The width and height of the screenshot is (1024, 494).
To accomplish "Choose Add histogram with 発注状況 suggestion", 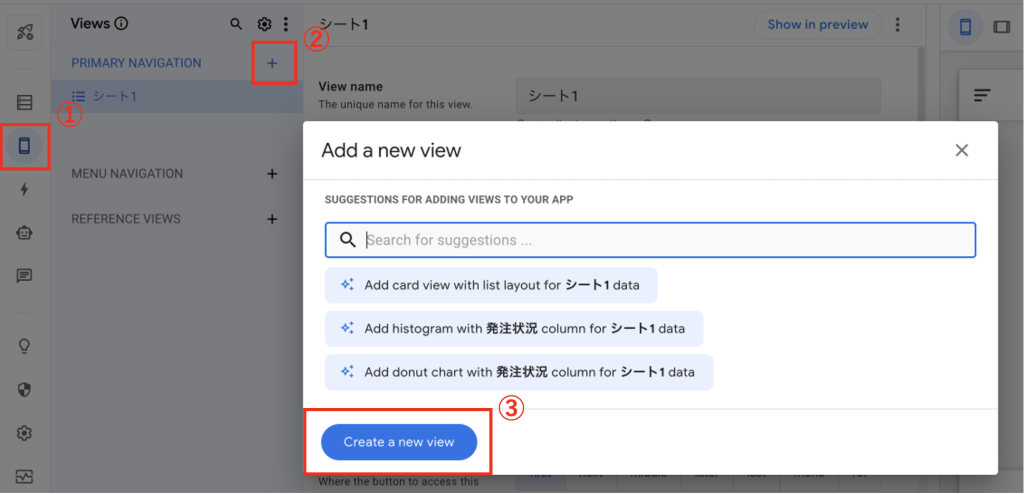I will 513,328.
